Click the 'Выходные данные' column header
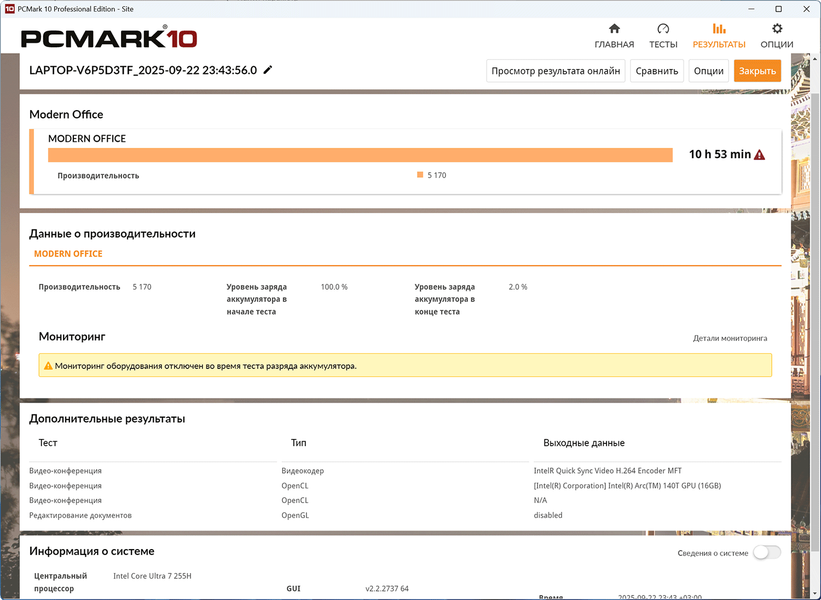 584,443
